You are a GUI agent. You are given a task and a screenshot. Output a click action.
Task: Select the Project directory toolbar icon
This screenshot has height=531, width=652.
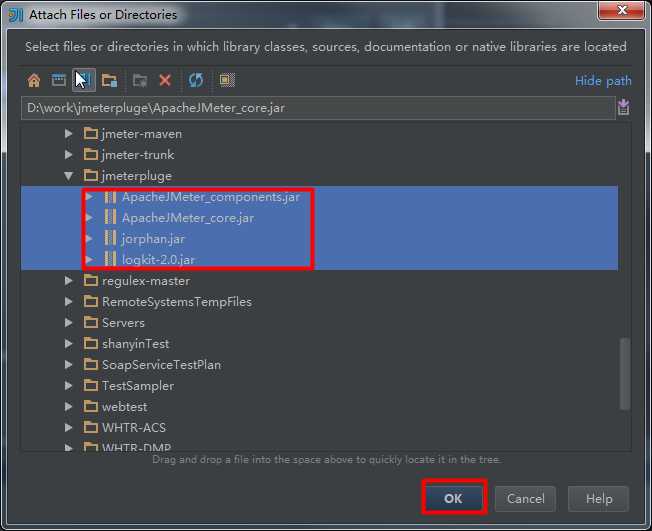point(84,80)
